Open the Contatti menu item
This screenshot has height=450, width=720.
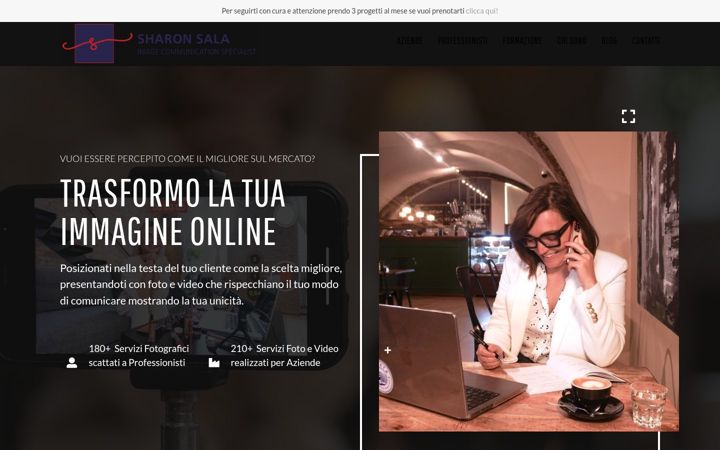coord(646,40)
